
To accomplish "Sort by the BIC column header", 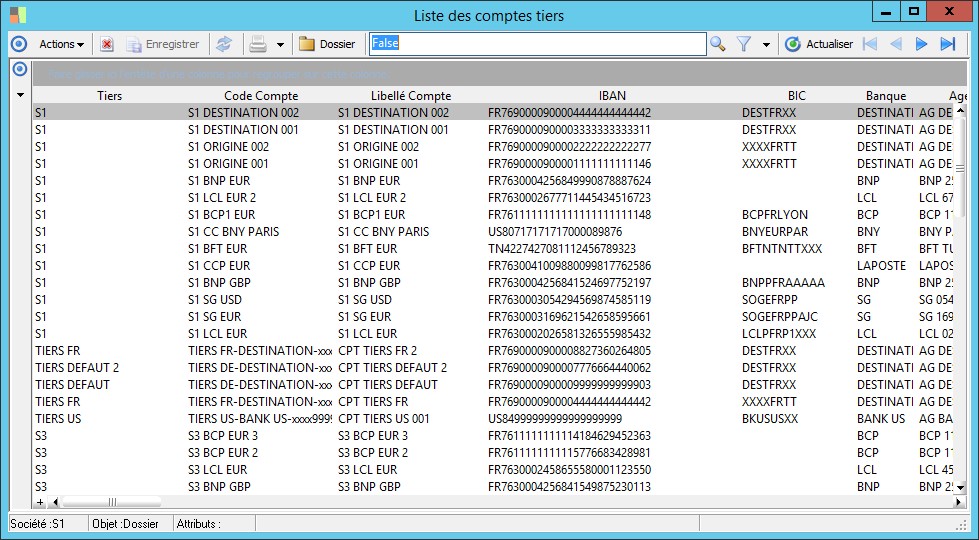I will tap(797, 96).
